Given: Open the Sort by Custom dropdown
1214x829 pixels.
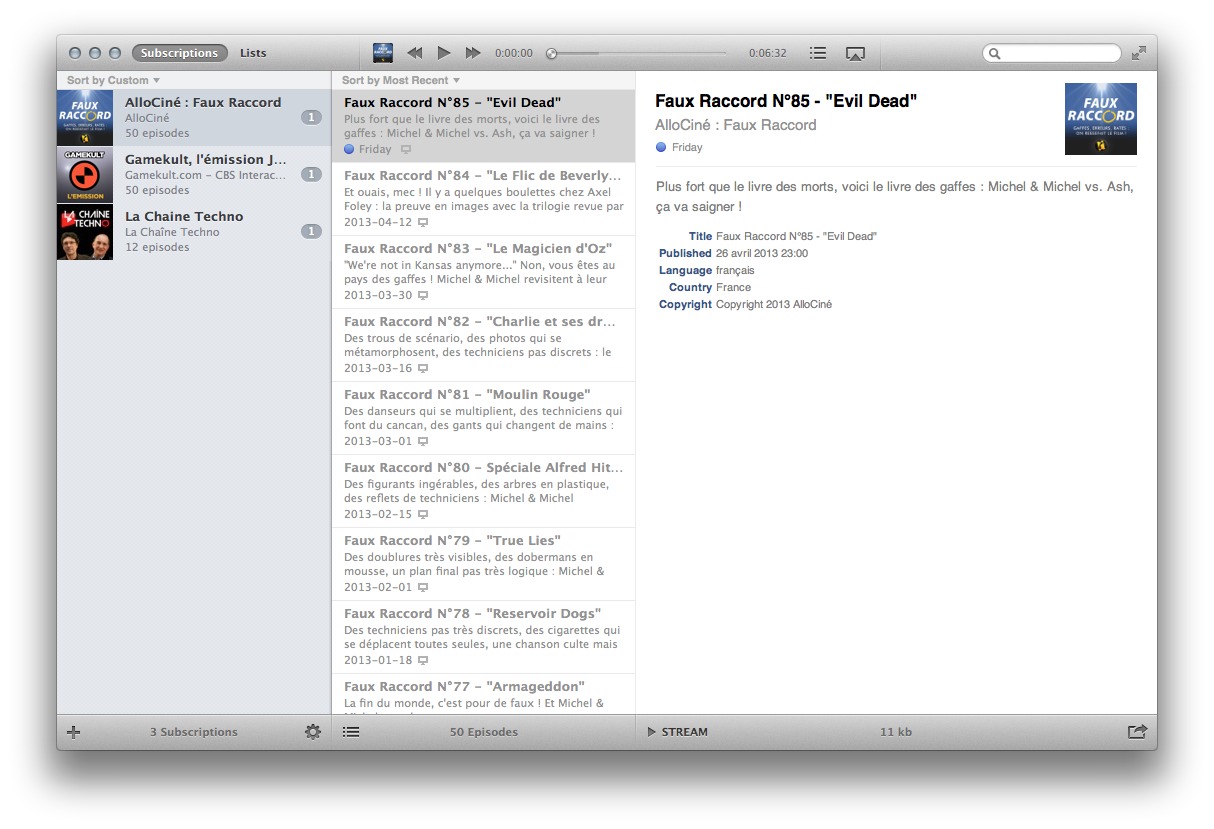Looking at the screenshot, I should (113, 80).
